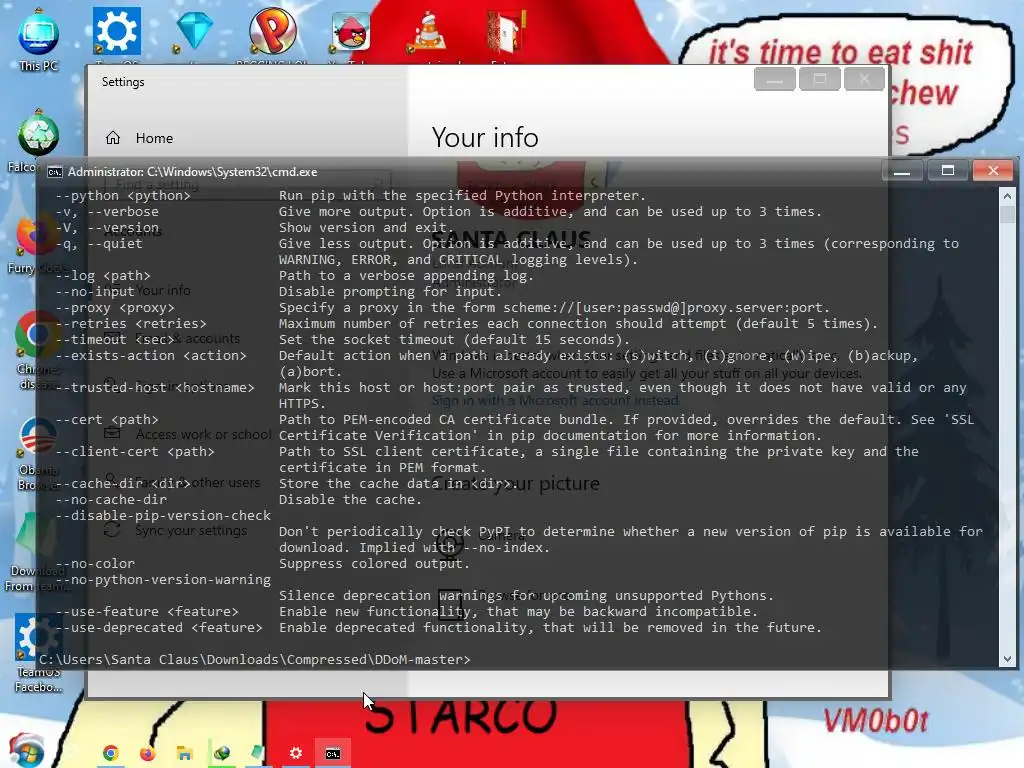Click the '--exists-action <action>' option text
Screen dimensions: 1024x768
click(151, 355)
